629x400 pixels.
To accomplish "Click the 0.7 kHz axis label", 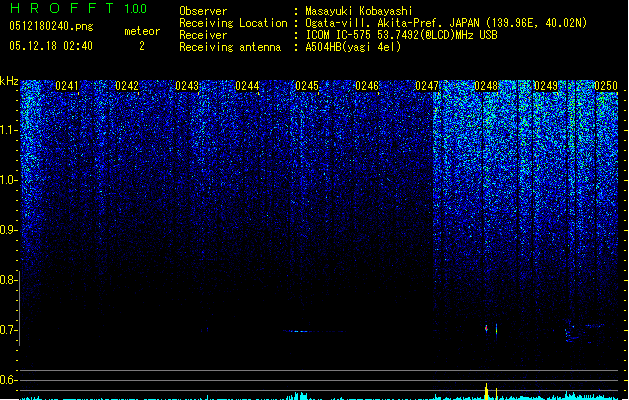I will (x=8, y=330).
